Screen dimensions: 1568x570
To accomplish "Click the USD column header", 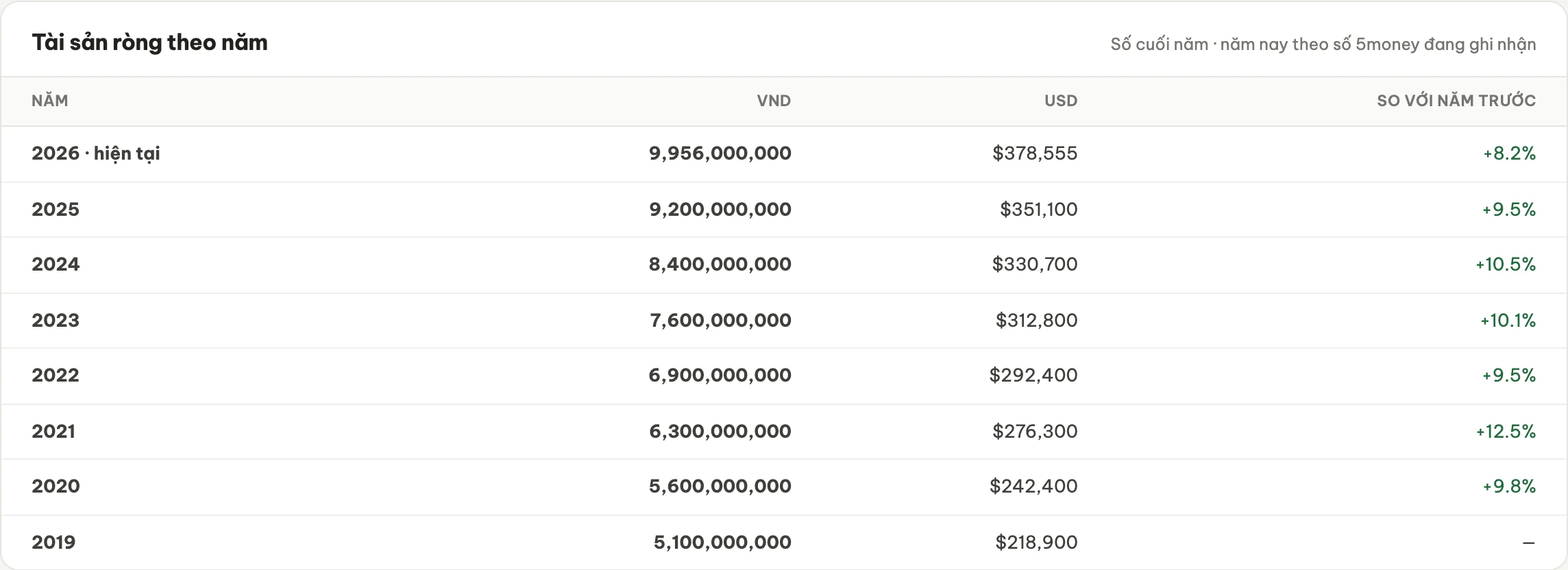I will tap(1061, 101).
